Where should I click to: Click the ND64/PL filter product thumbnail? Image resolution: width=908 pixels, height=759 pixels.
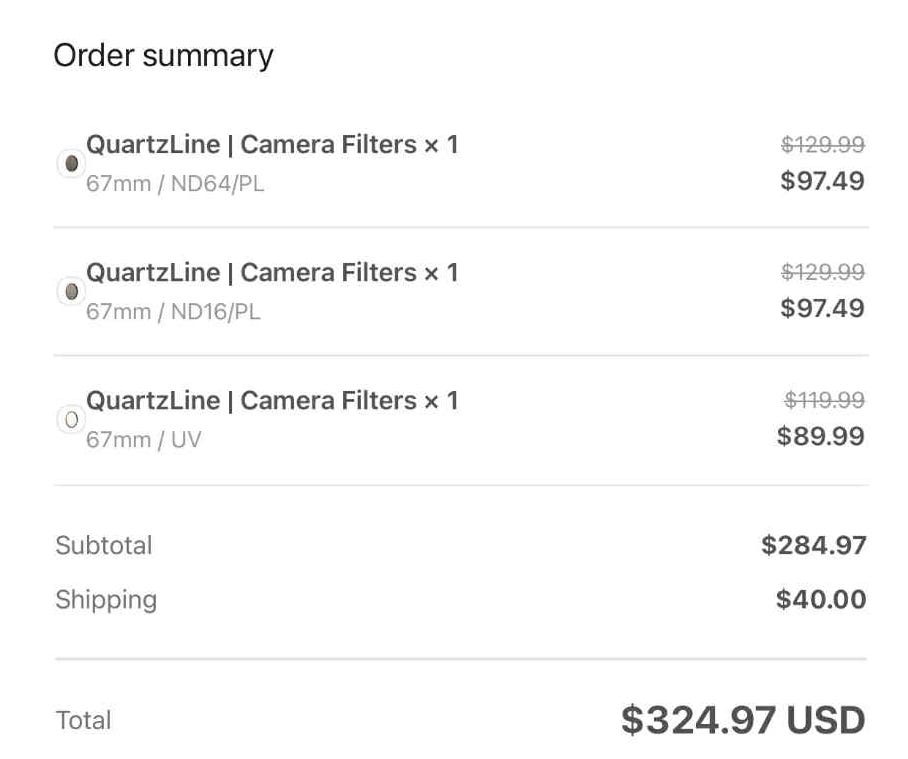tap(70, 163)
